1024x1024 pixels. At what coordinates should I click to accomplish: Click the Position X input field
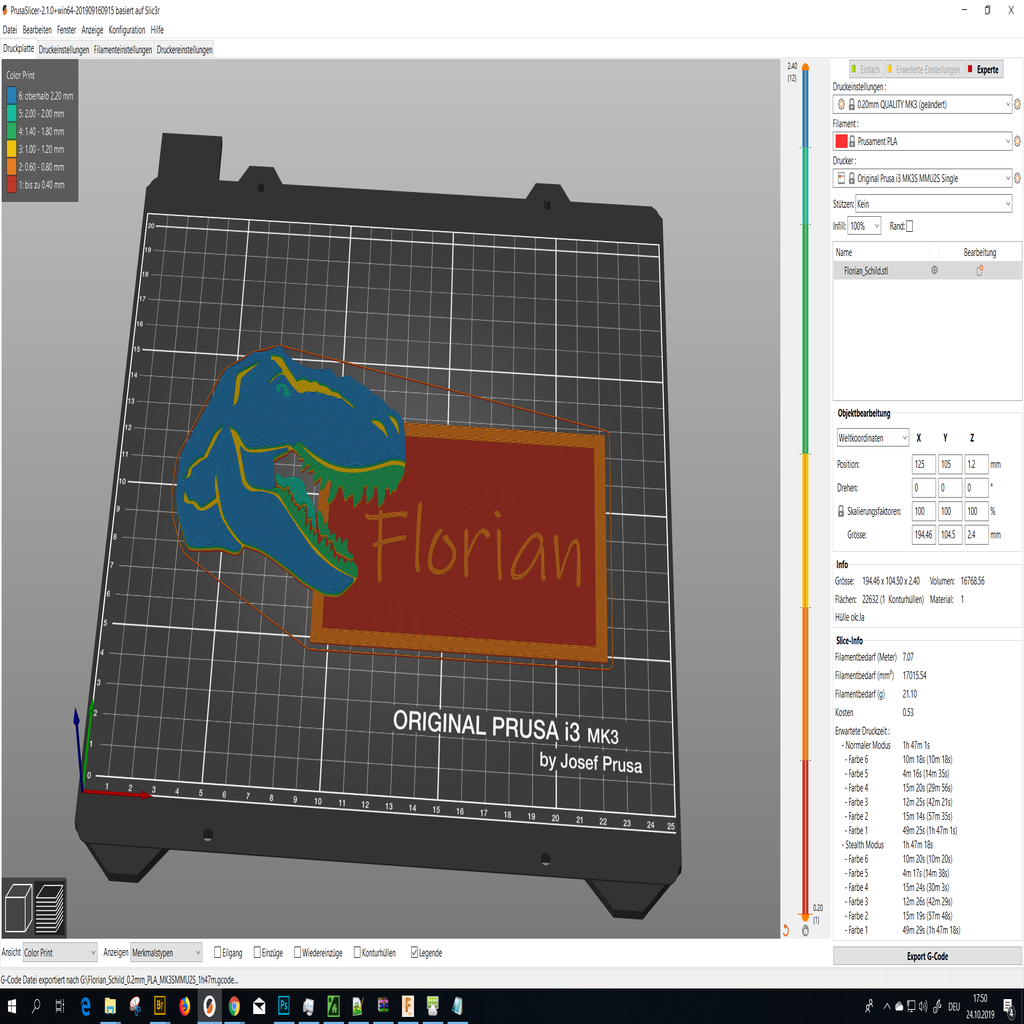click(924, 463)
